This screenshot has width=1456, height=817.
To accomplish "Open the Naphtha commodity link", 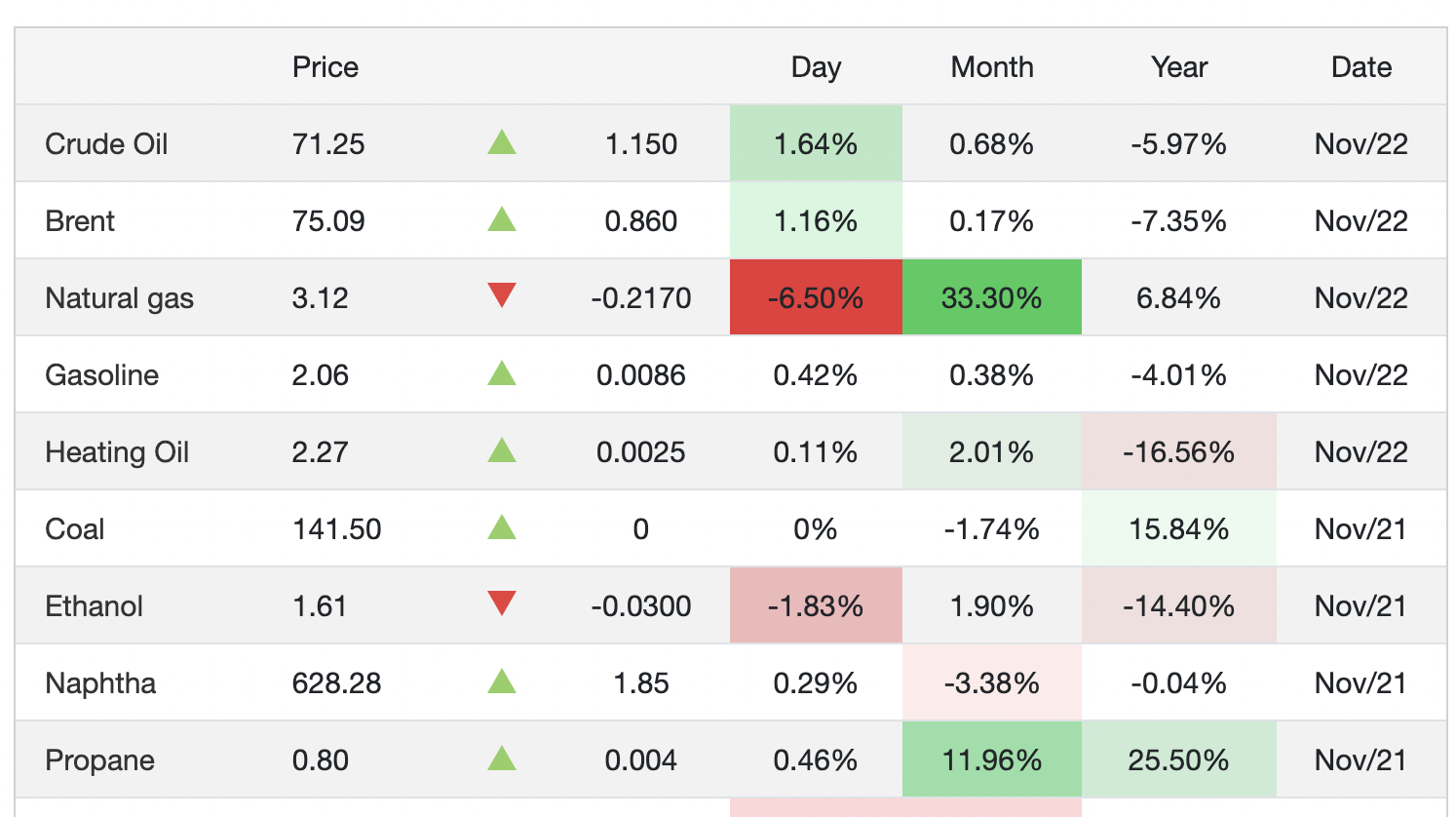I will [100, 683].
